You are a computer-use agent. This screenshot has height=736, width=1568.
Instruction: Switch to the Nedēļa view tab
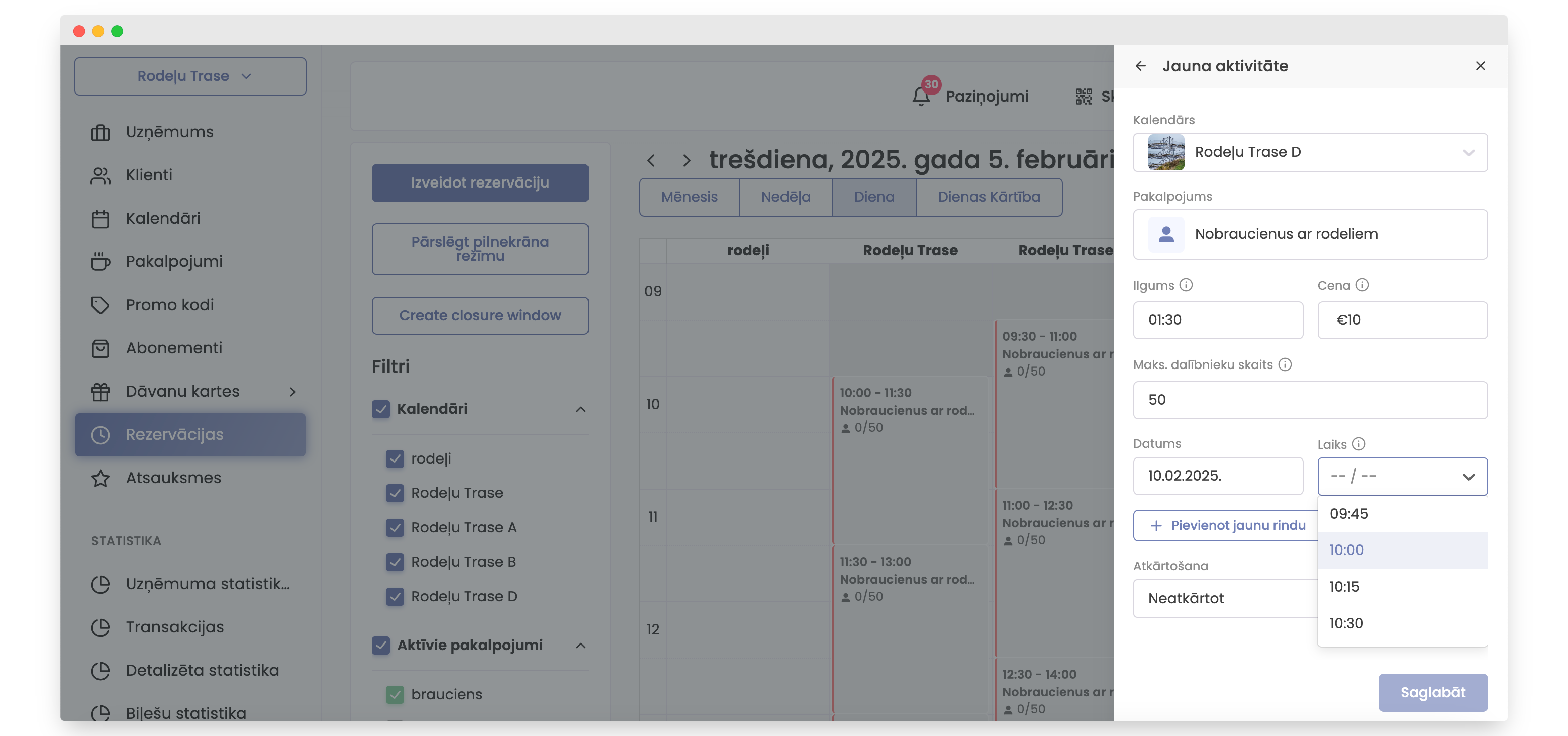(x=785, y=197)
